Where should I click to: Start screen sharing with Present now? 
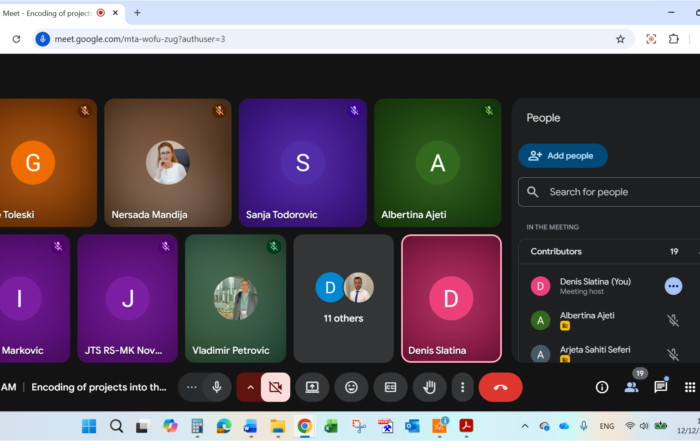pyautogui.click(x=312, y=387)
